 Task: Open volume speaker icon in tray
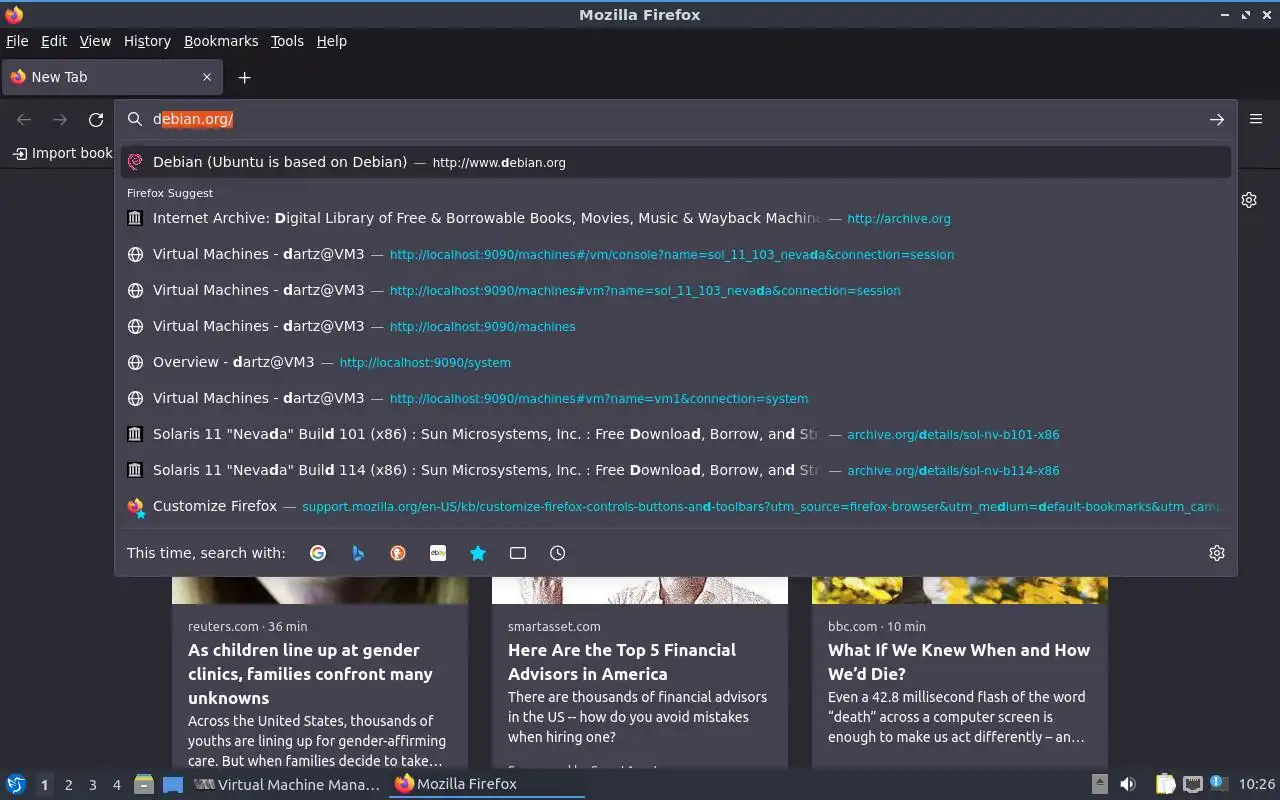[1128, 784]
